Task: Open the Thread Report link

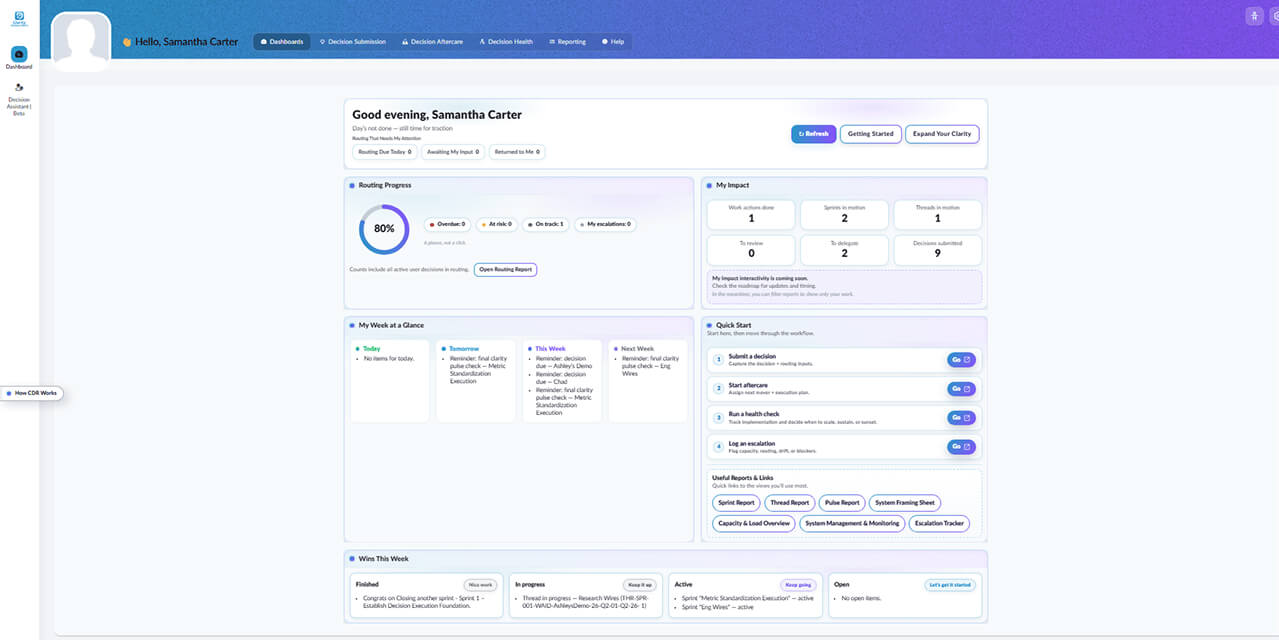Action: pyautogui.click(x=790, y=503)
